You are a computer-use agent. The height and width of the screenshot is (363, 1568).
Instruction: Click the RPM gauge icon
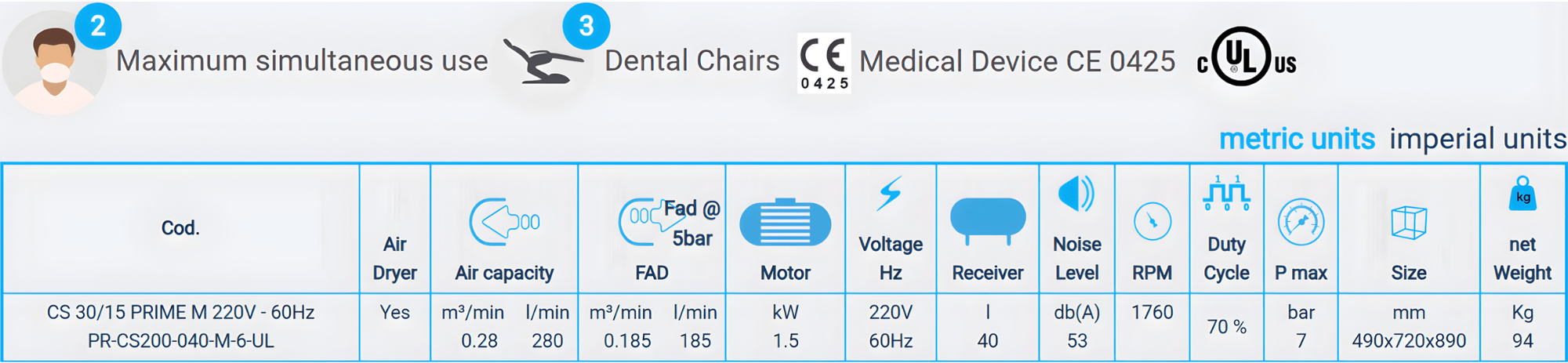pos(1152,222)
